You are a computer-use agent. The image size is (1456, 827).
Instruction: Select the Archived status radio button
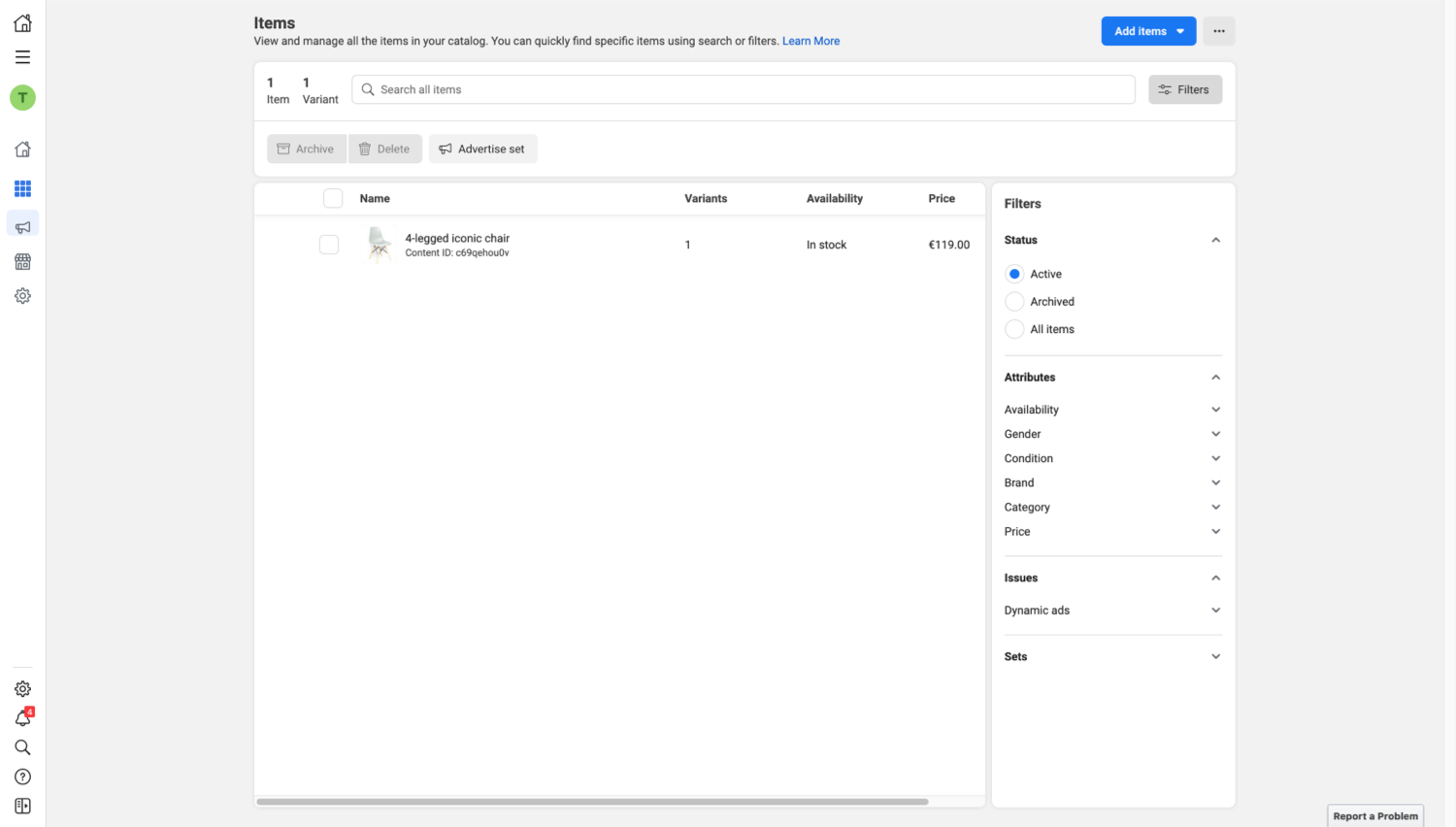click(x=1014, y=302)
